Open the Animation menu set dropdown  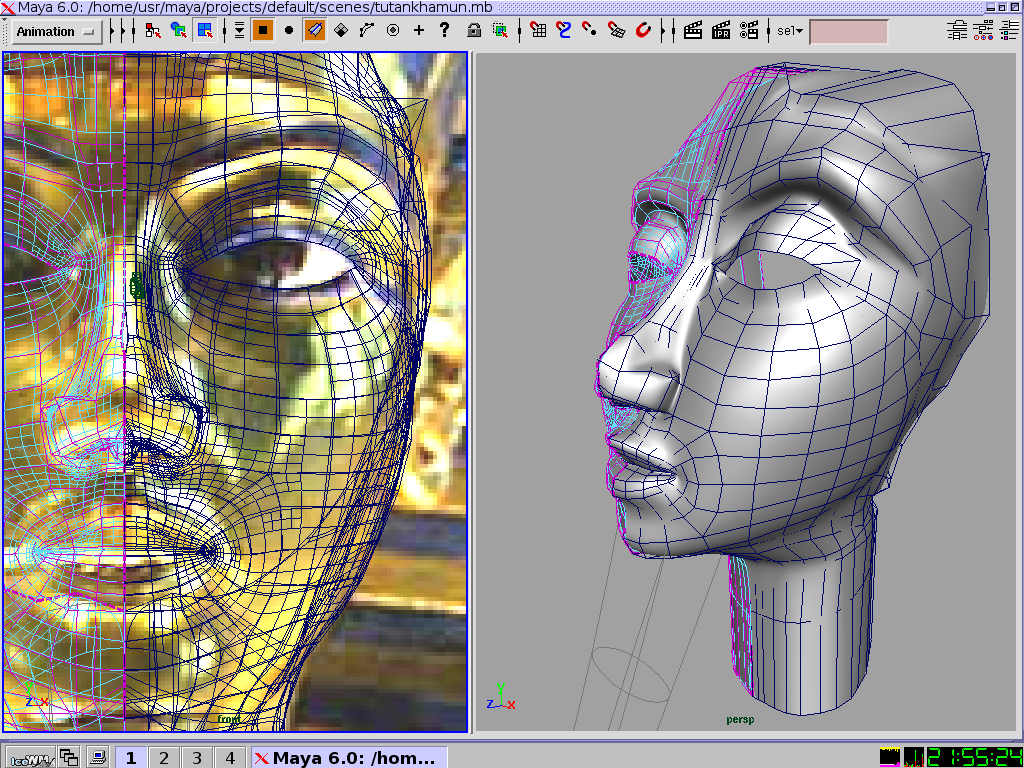[56, 31]
